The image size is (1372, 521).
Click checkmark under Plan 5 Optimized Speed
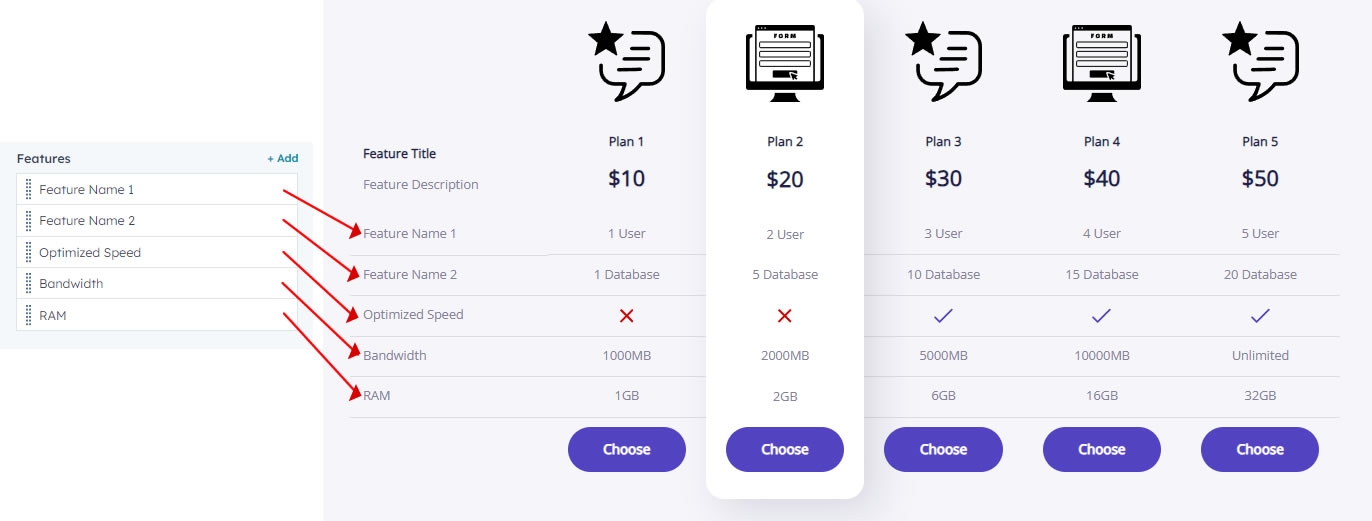click(x=1260, y=315)
